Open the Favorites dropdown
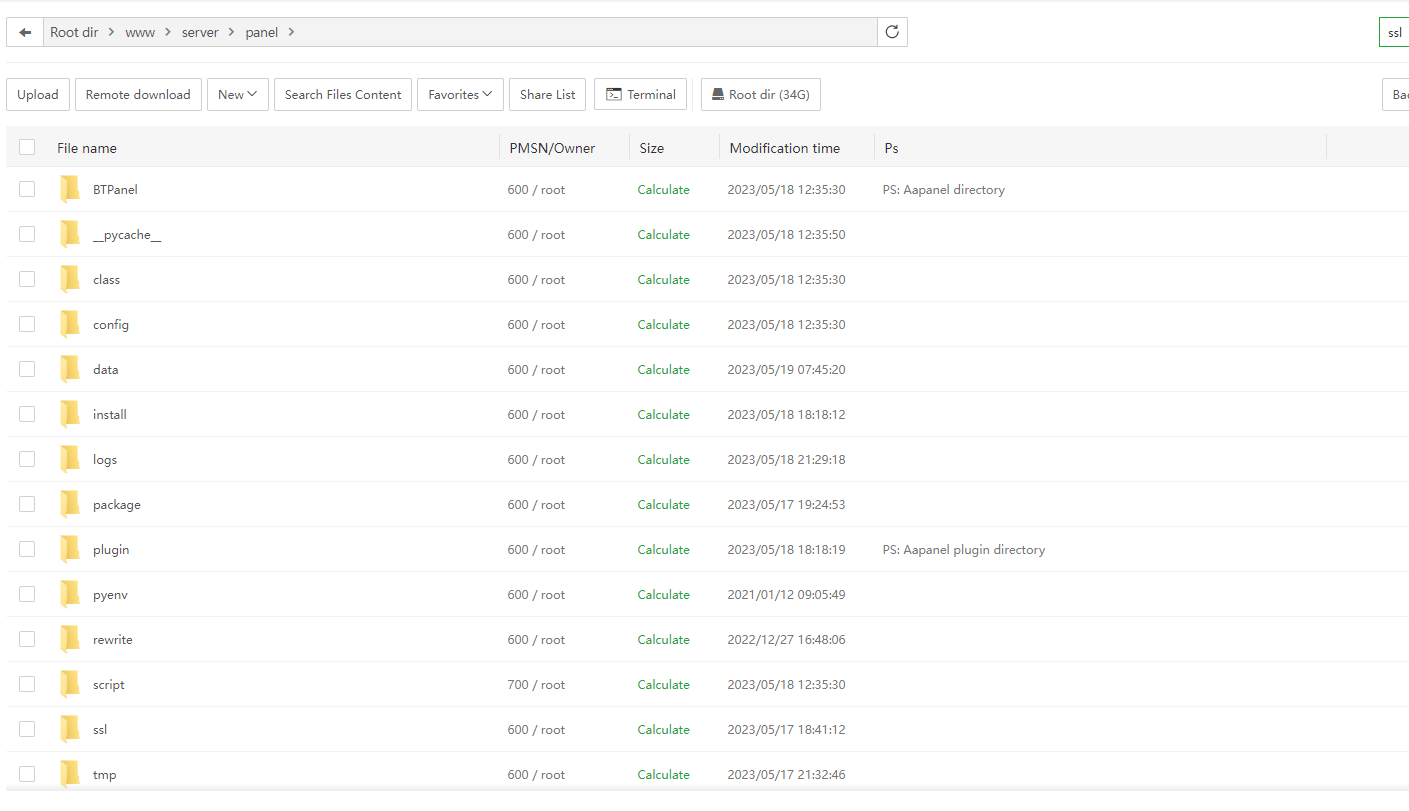The width and height of the screenshot is (1409, 811). [x=460, y=95]
